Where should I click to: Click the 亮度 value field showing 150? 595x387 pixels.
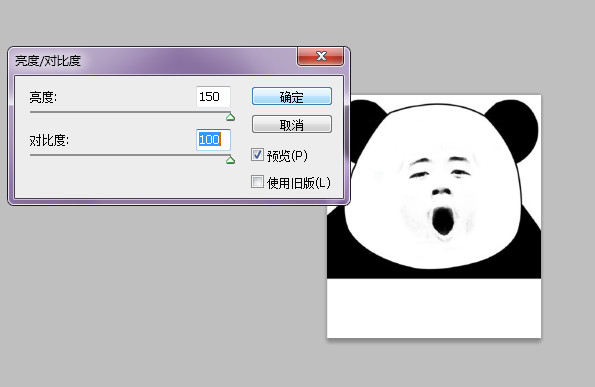tap(213, 97)
